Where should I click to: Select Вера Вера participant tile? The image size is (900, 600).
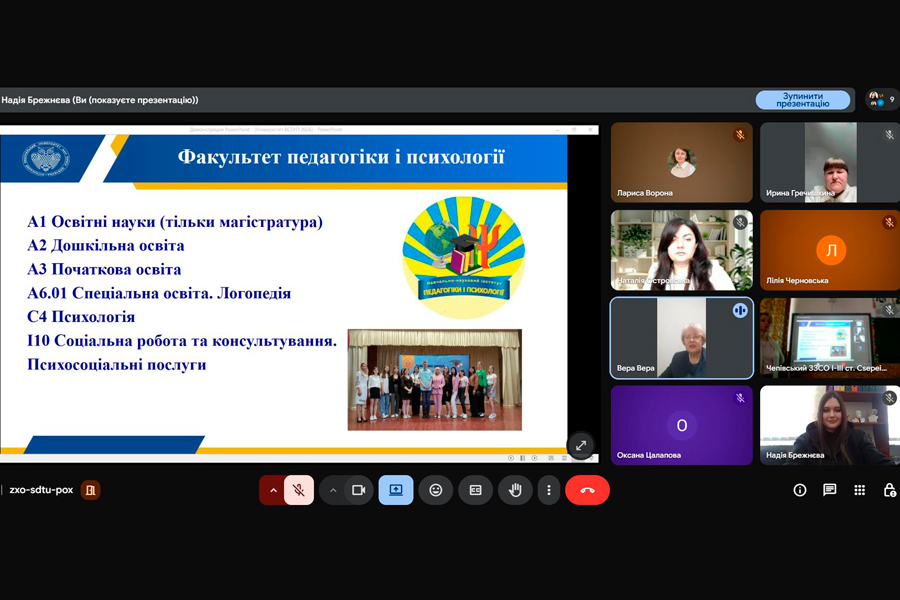point(682,338)
